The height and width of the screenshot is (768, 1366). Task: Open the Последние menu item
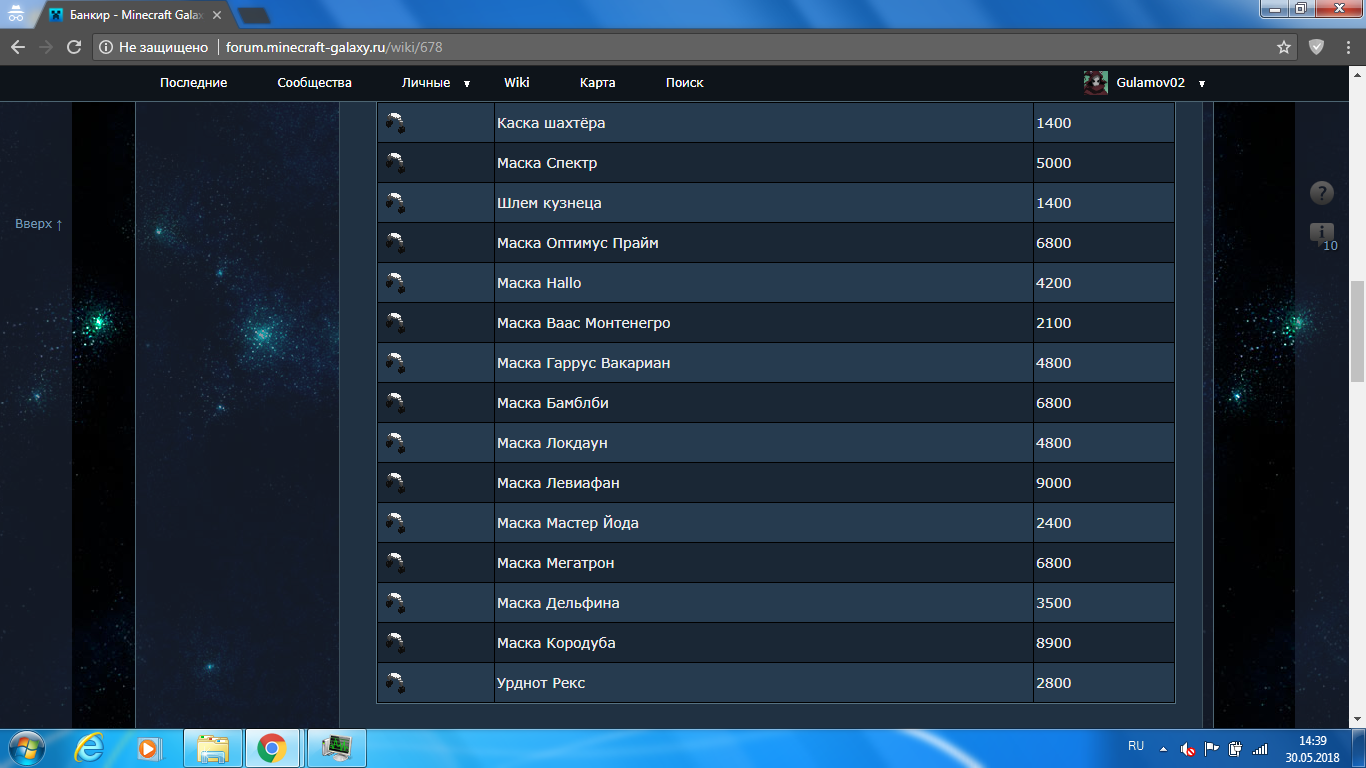[193, 83]
